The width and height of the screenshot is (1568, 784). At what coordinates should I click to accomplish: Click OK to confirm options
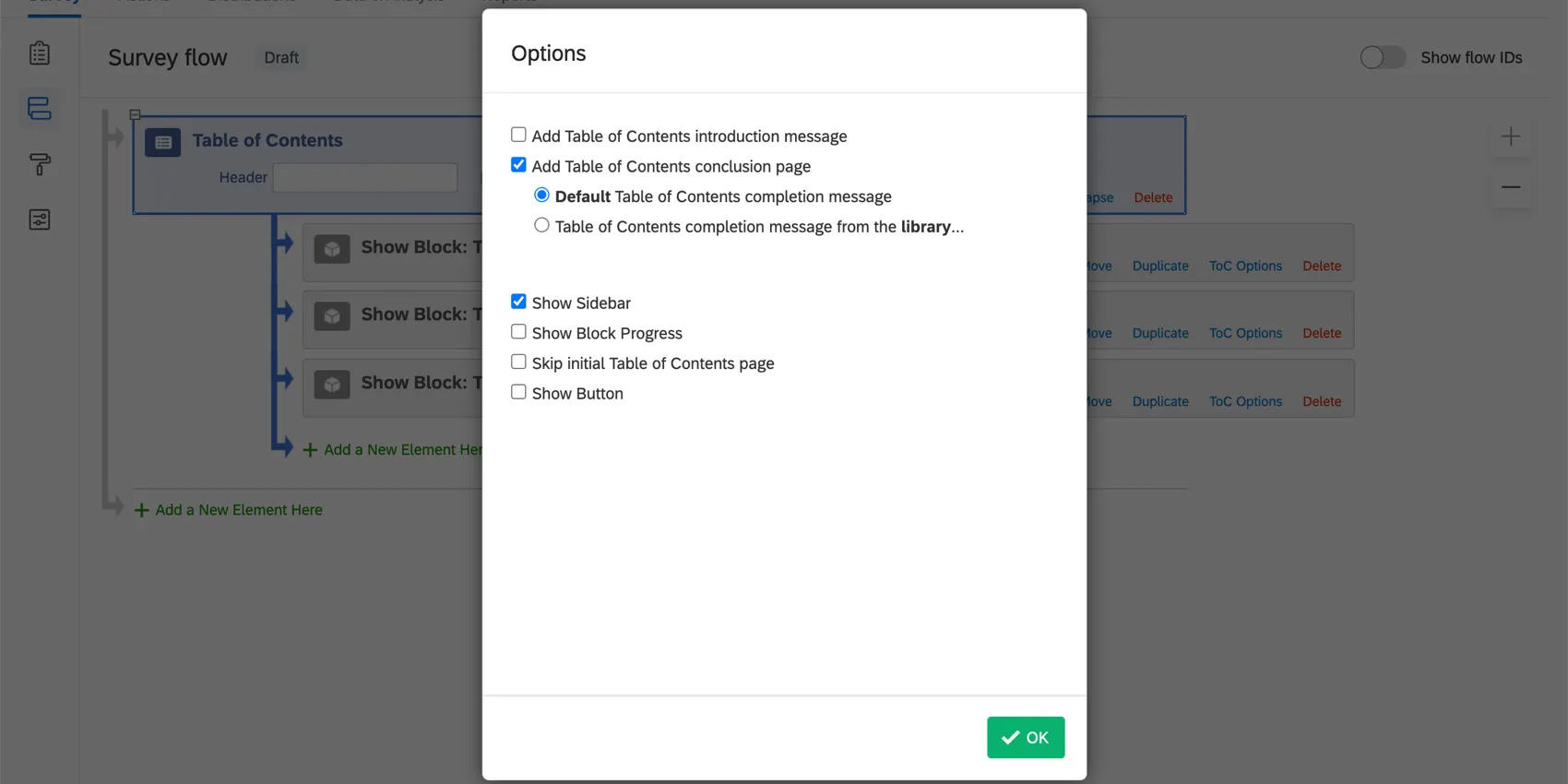click(1026, 737)
